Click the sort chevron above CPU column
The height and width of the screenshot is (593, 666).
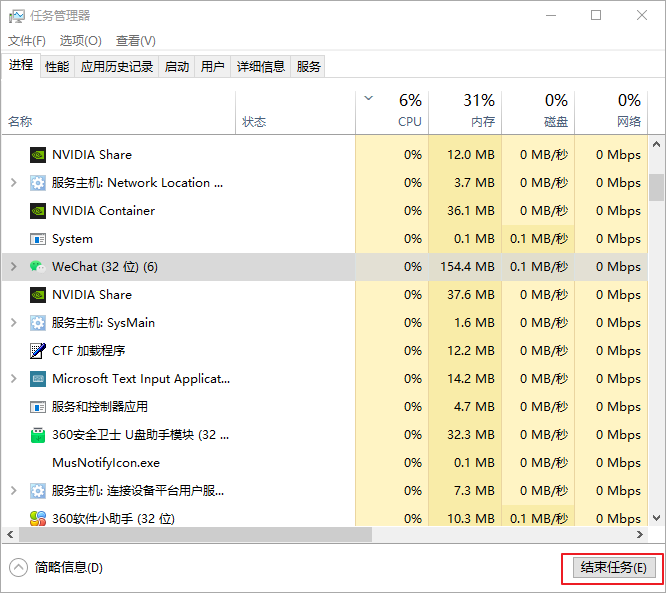(x=369, y=98)
